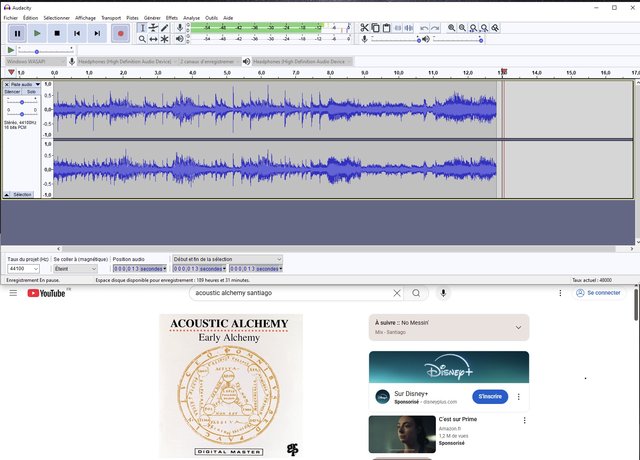Select the Time Shift tool
This screenshot has height=460, width=640.
click(153, 39)
